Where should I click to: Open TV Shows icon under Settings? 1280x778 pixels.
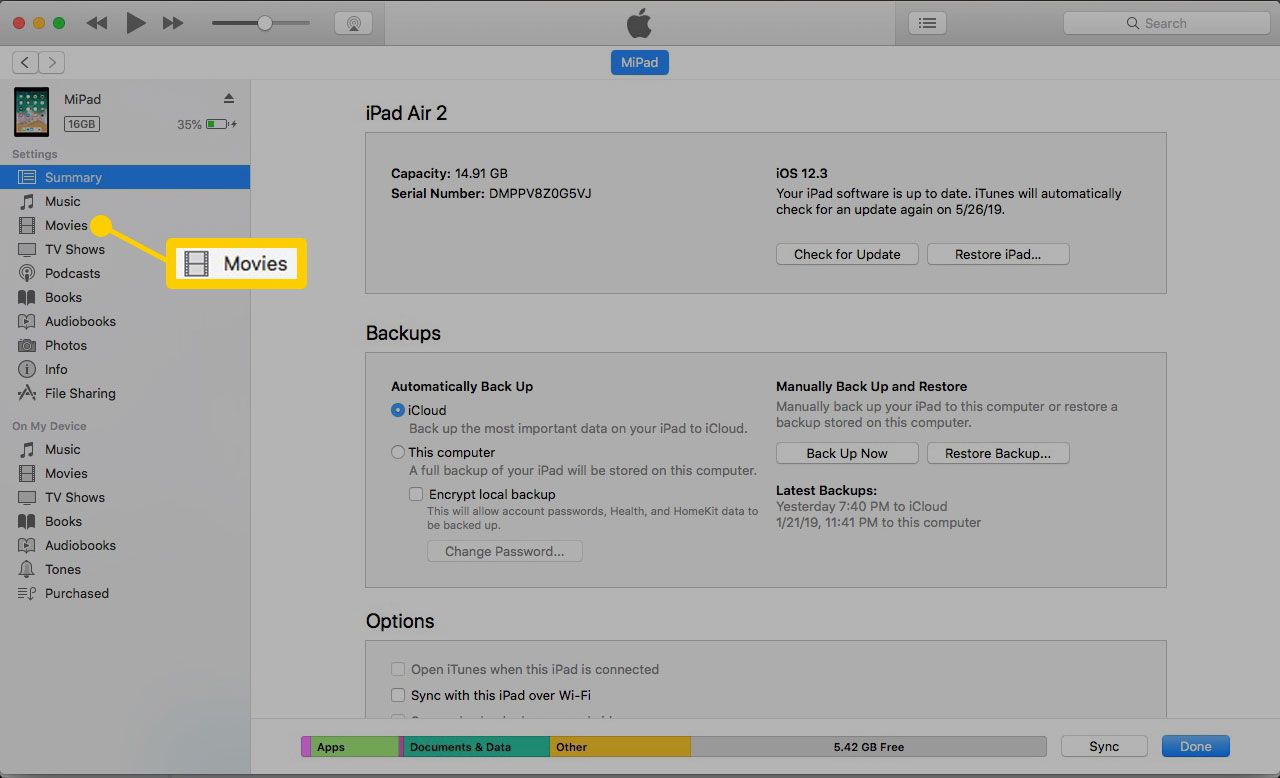tap(27, 249)
